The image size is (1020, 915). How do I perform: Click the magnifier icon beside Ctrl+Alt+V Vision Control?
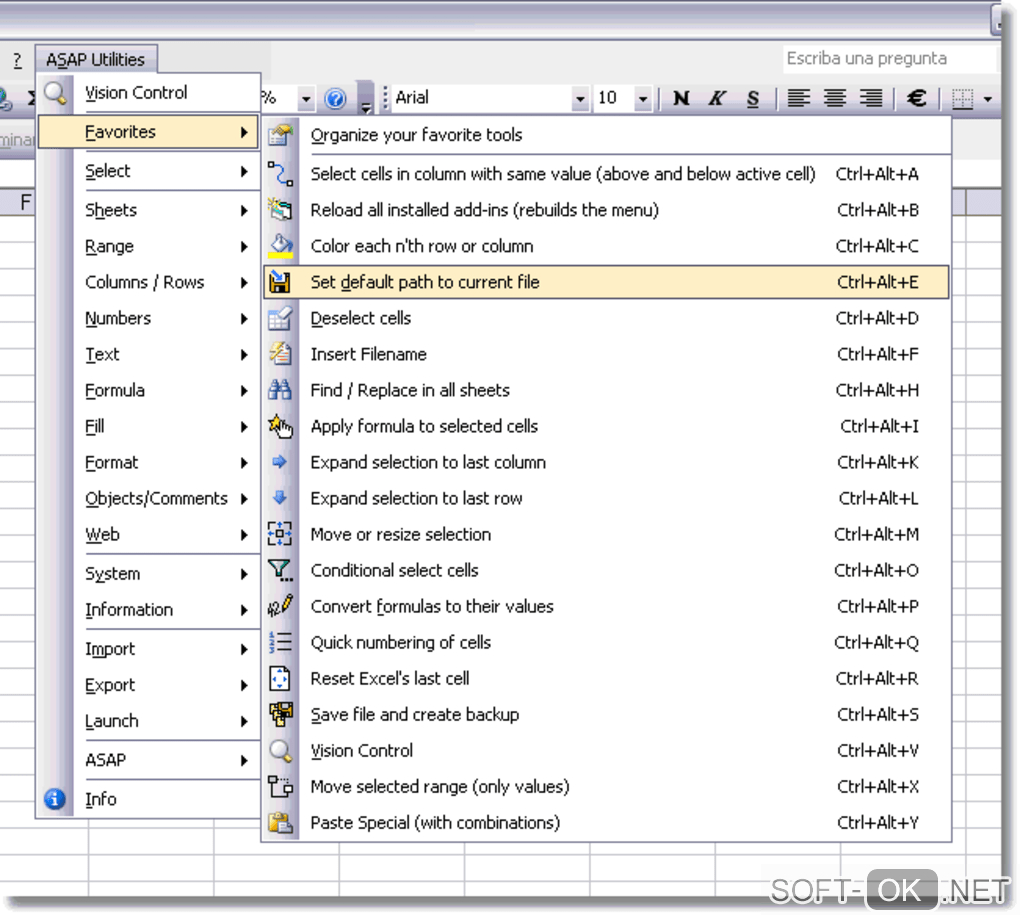(280, 750)
